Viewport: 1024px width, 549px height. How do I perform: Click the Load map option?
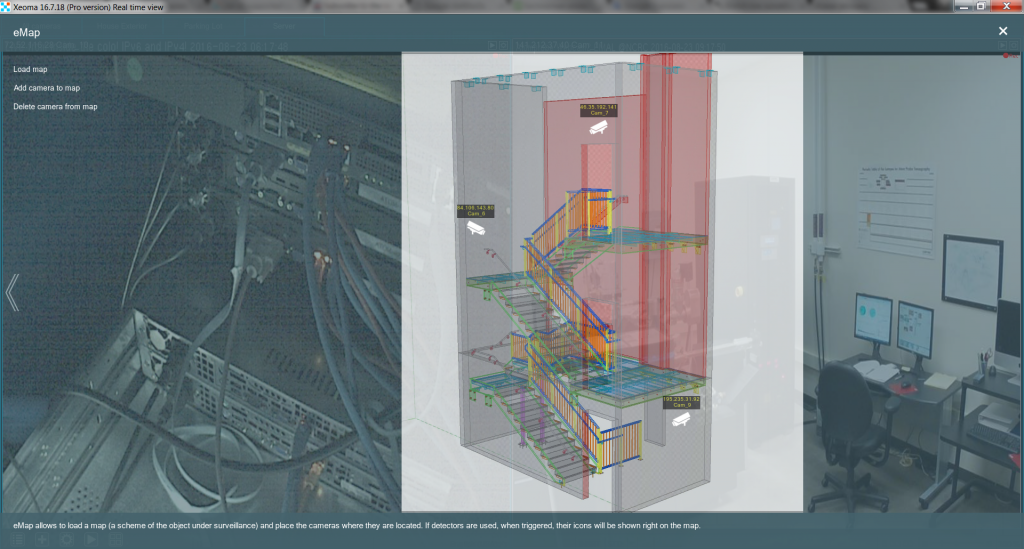click(x=30, y=69)
